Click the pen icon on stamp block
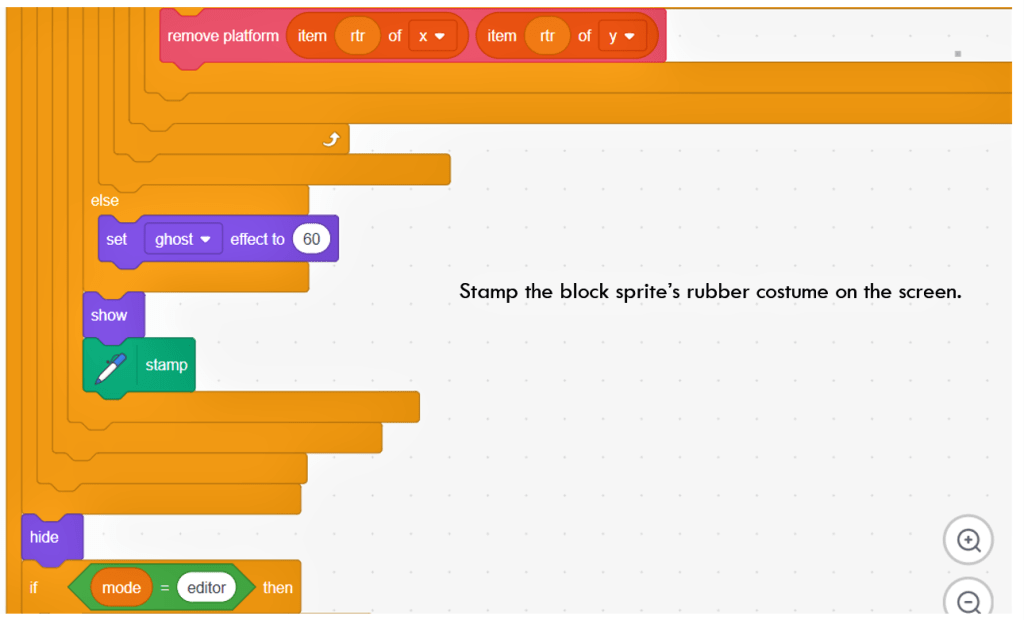The image size is (1024, 620). 111,366
